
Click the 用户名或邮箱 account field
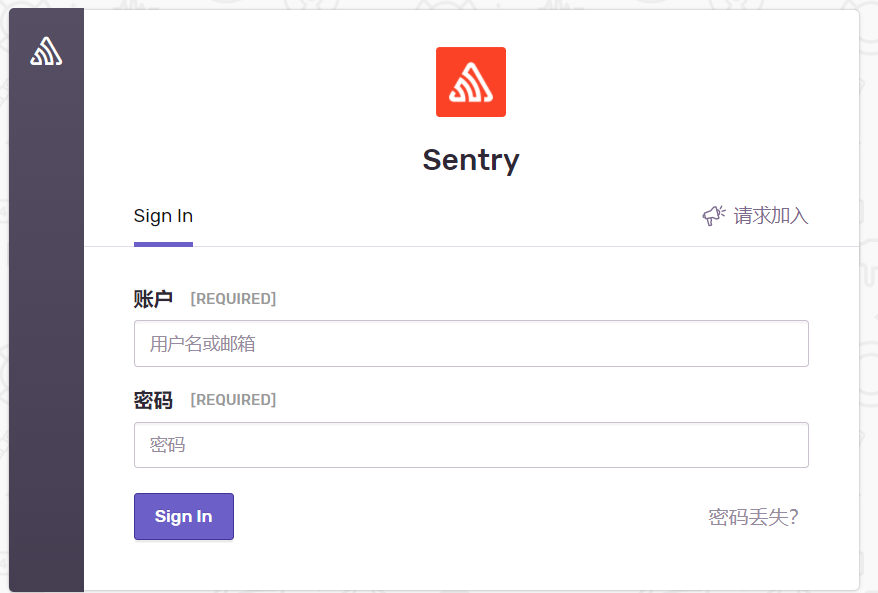point(470,343)
